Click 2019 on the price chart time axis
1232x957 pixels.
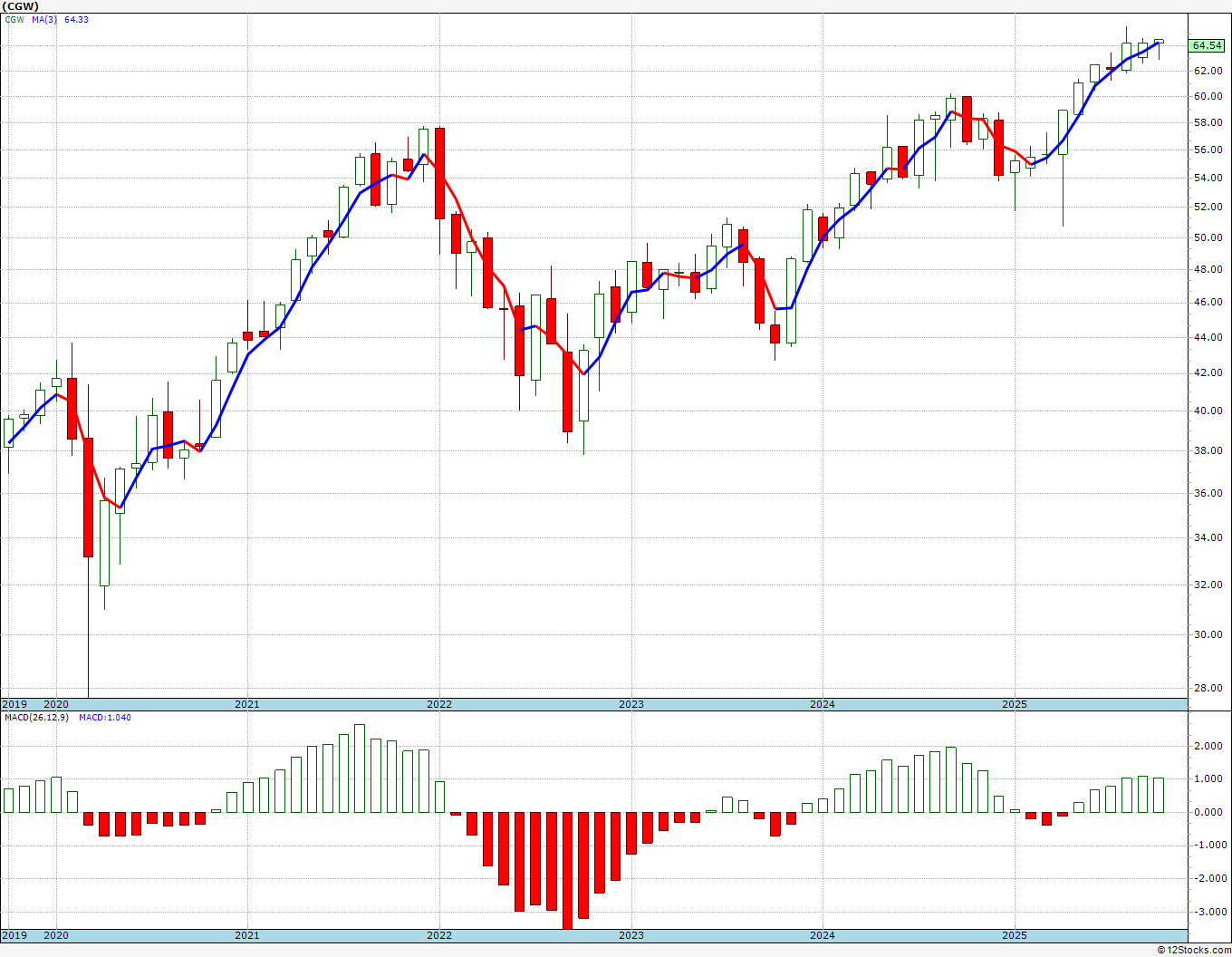point(14,704)
